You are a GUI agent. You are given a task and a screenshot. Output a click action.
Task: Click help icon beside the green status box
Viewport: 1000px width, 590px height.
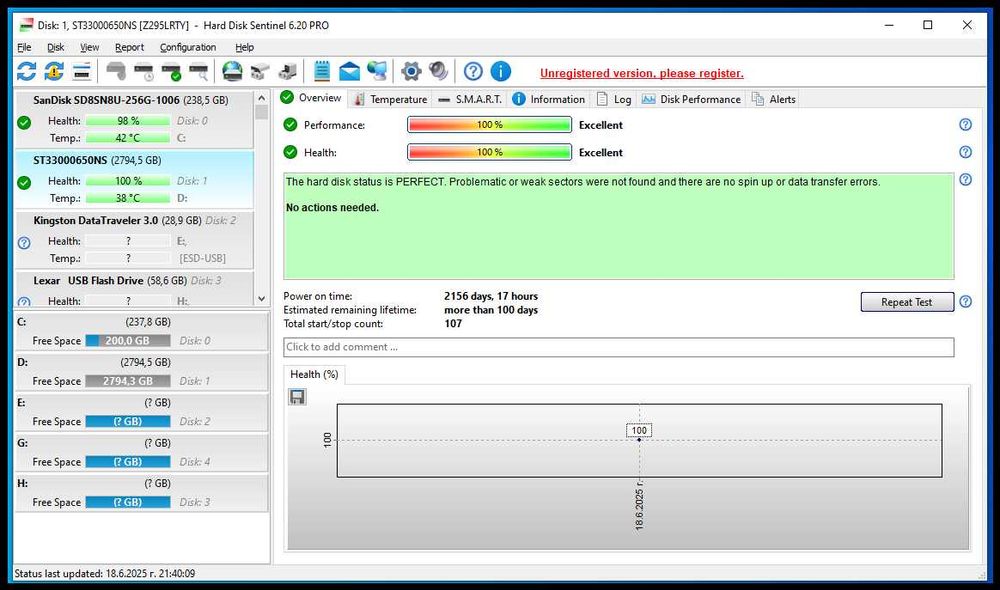coord(966,180)
